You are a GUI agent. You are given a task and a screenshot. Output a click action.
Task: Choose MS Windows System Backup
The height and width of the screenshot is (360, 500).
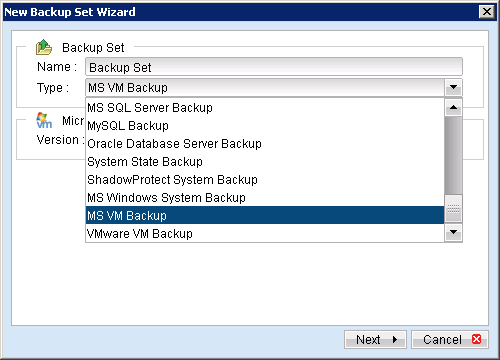point(265,198)
